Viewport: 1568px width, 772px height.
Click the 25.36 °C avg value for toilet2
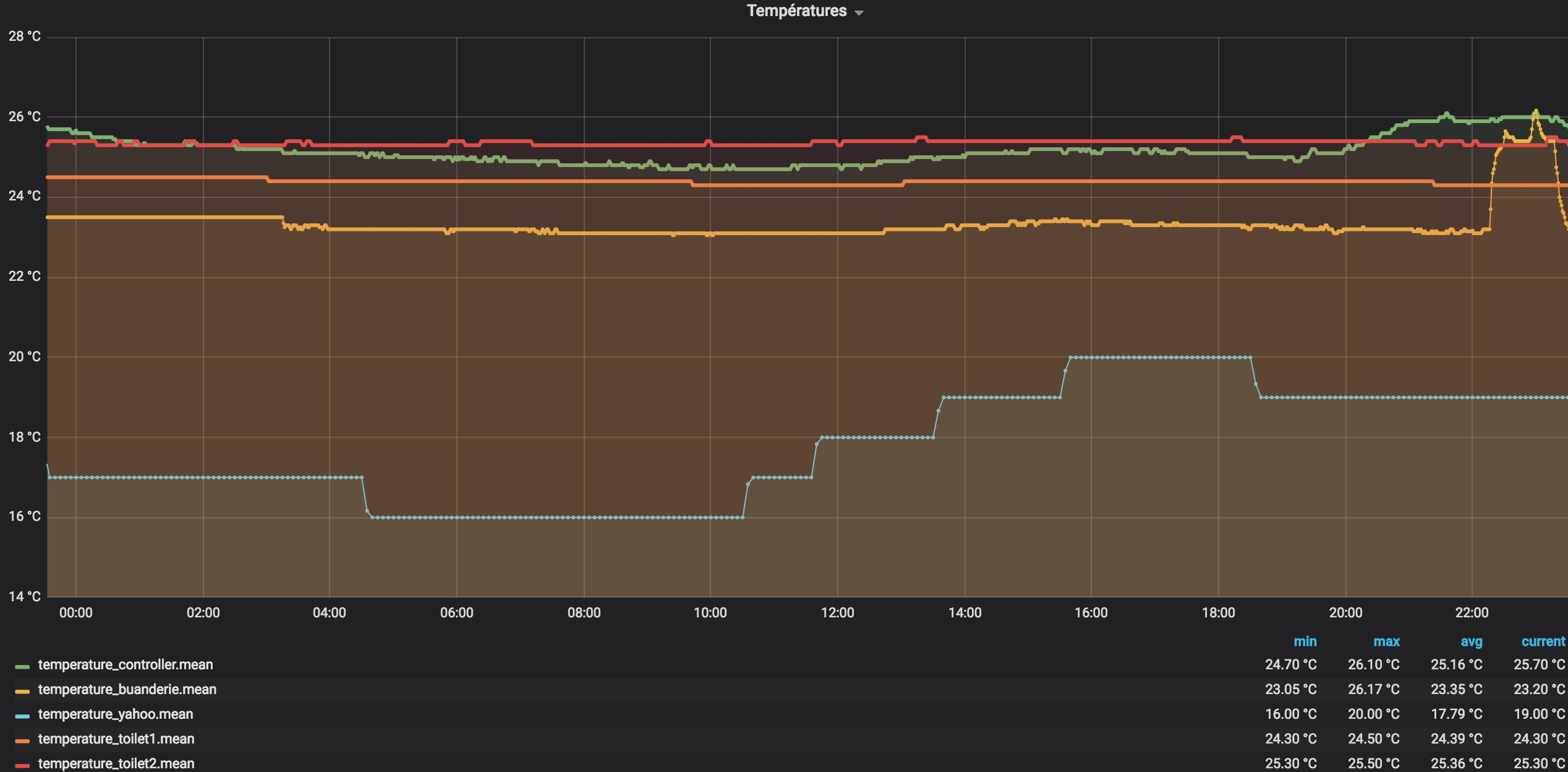pyautogui.click(x=1457, y=763)
